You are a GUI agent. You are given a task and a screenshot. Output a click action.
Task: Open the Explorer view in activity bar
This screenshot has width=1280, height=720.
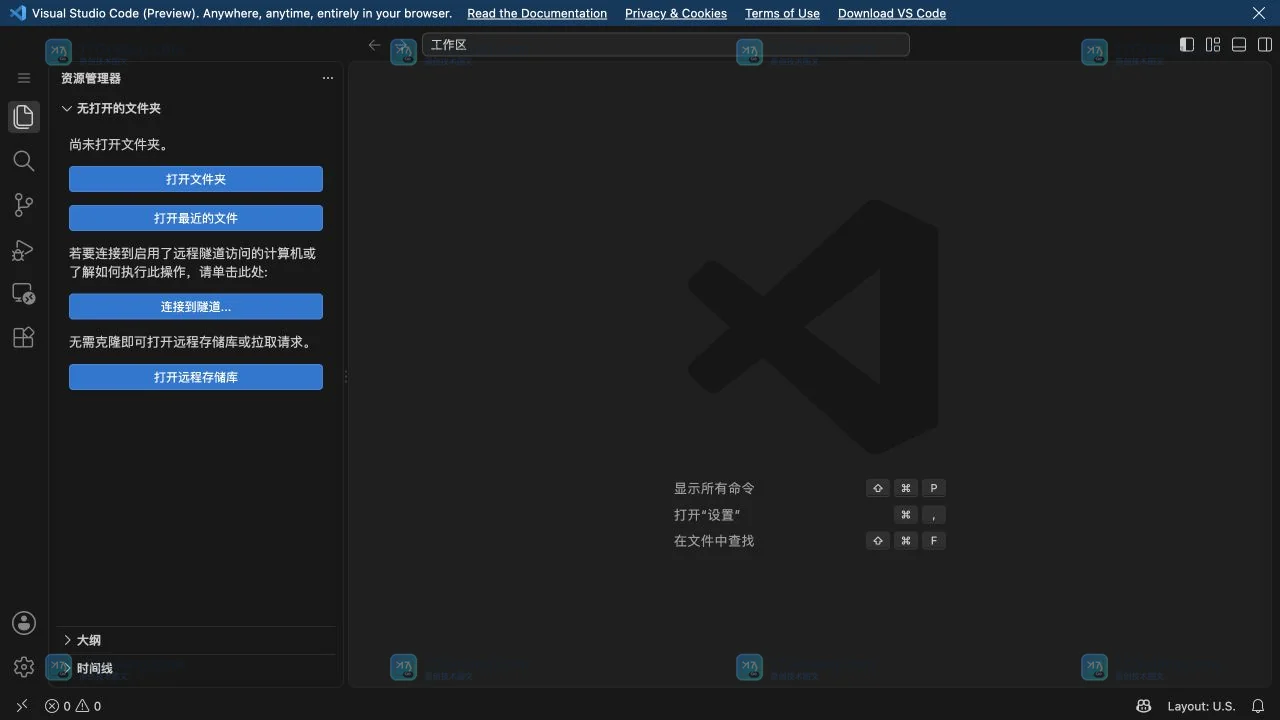click(24, 116)
